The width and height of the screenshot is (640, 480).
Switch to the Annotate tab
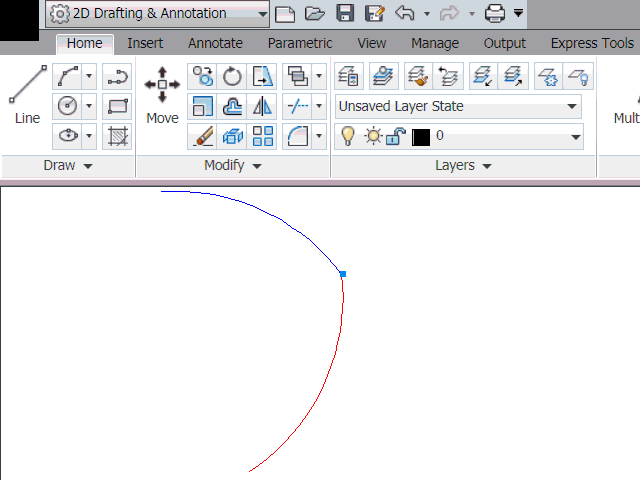215,43
